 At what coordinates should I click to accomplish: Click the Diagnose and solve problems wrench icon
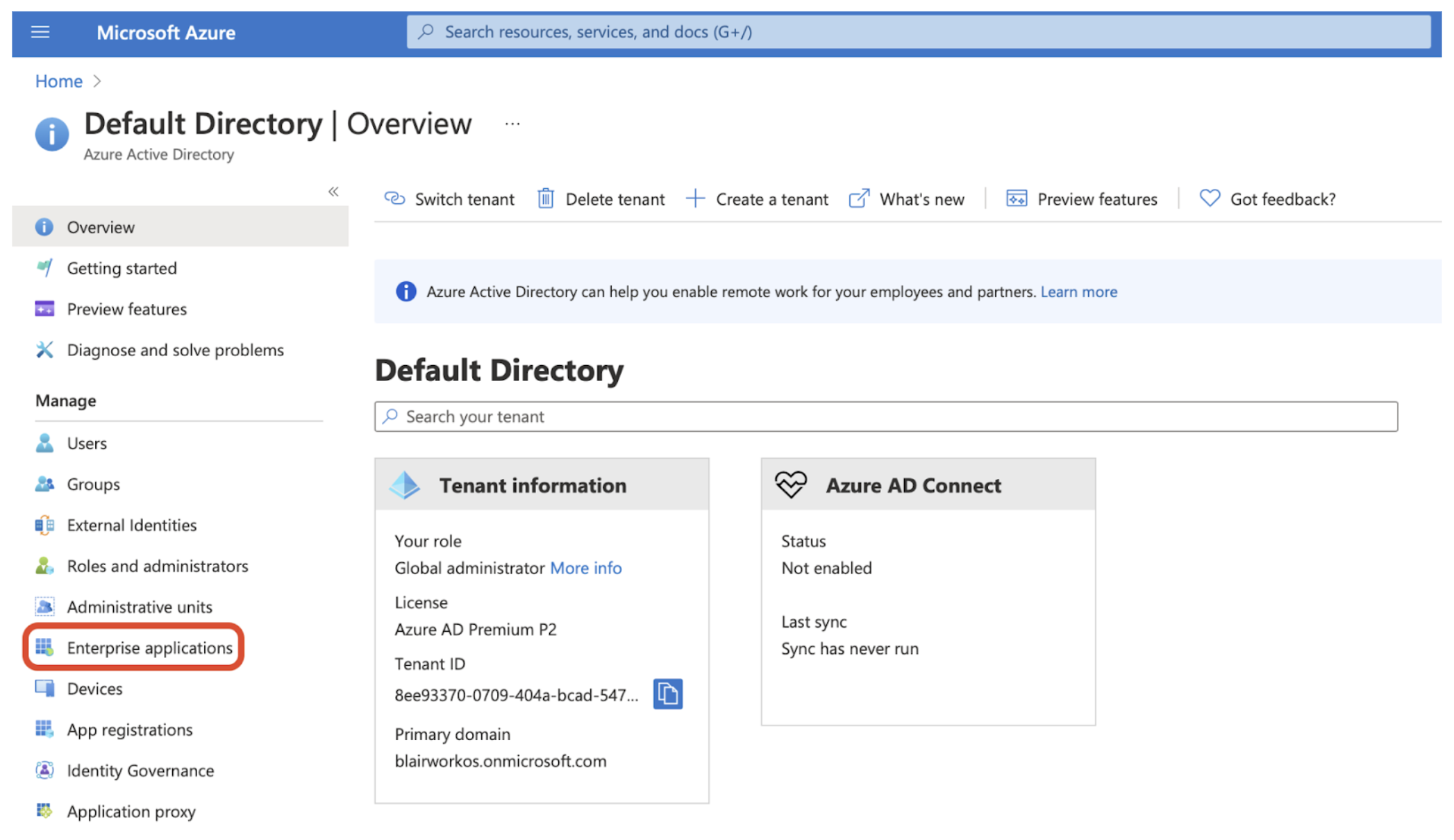pos(44,350)
